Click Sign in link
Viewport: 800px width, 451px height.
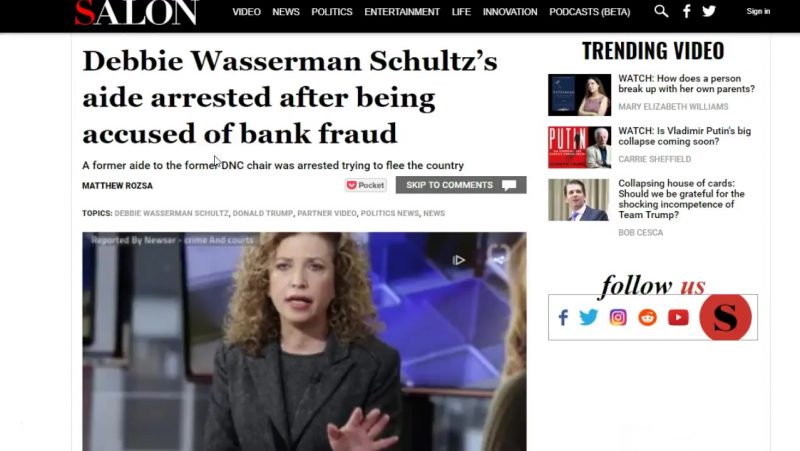point(758,11)
